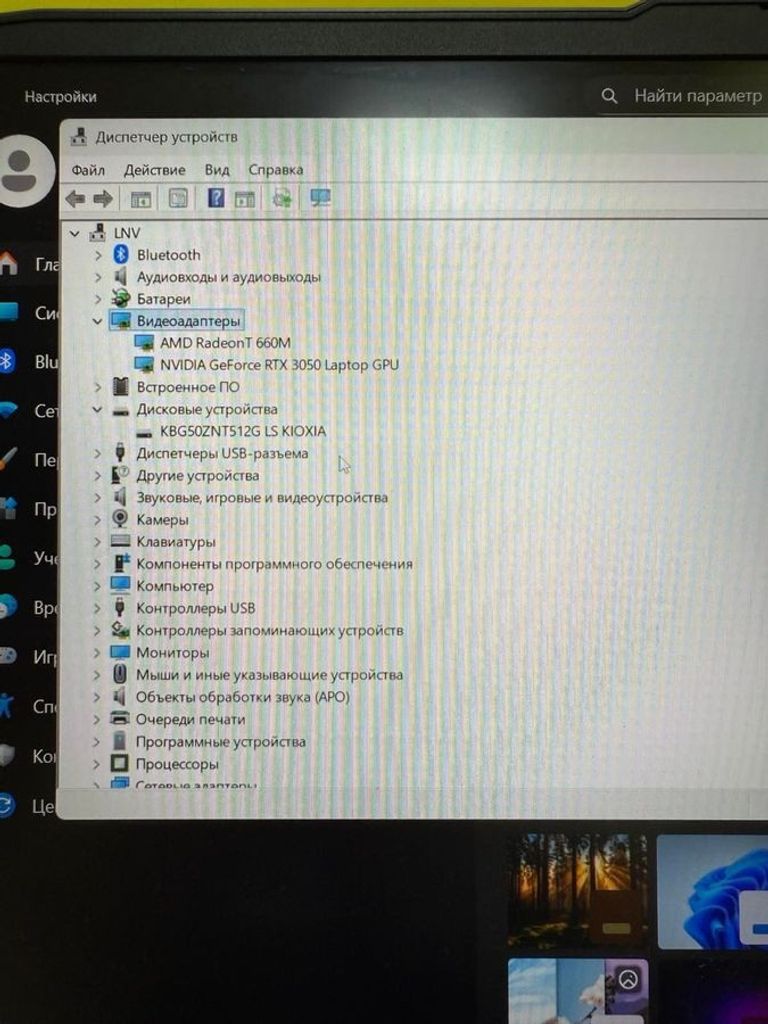This screenshot has height=1024, width=768.
Task: Click the Back arrow toolbar icon
Action: pos(76,198)
